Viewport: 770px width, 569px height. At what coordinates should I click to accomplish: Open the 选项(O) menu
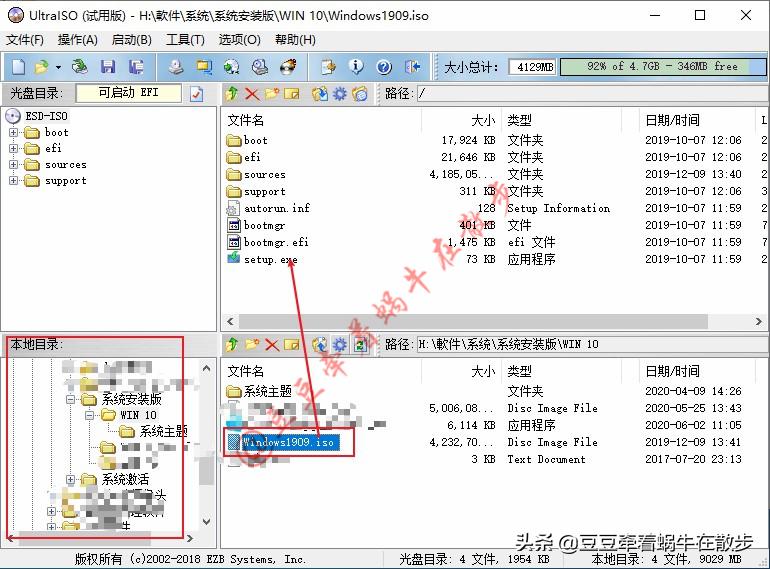pyautogui.click(x=240, y=40)
